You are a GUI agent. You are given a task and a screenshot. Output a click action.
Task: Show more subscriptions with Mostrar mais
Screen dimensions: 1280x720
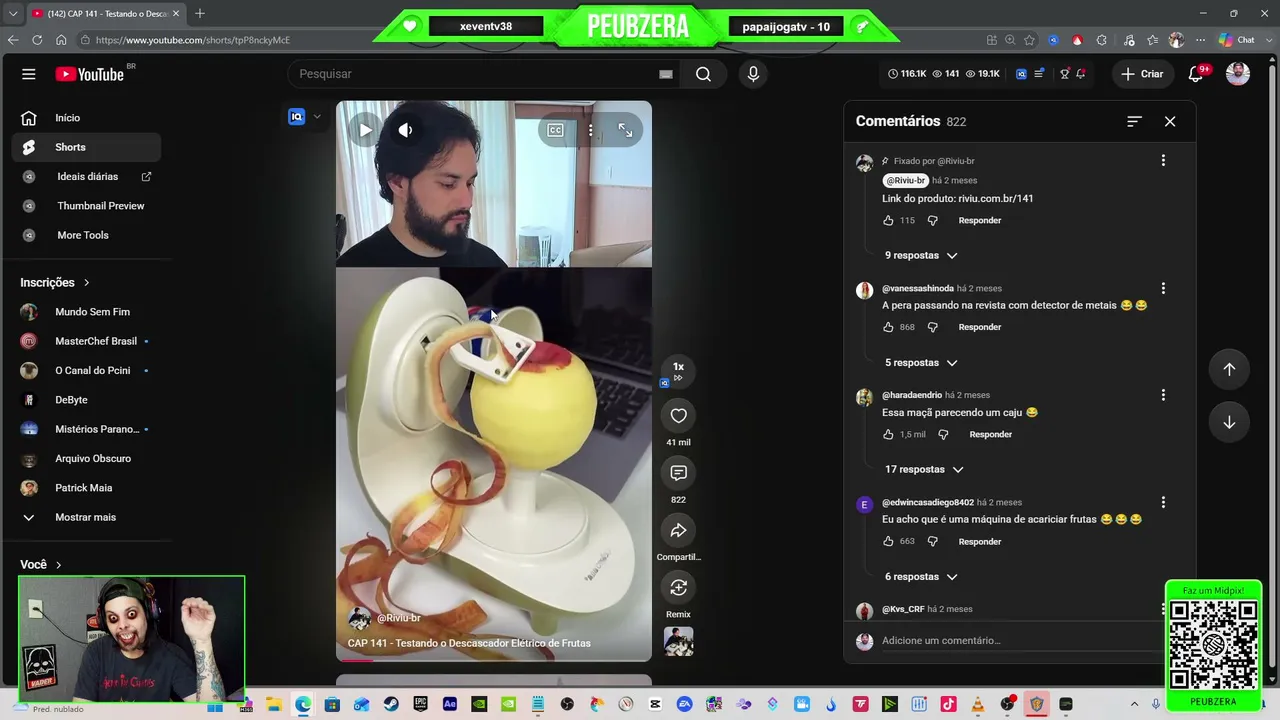click(x=86, y=517)
